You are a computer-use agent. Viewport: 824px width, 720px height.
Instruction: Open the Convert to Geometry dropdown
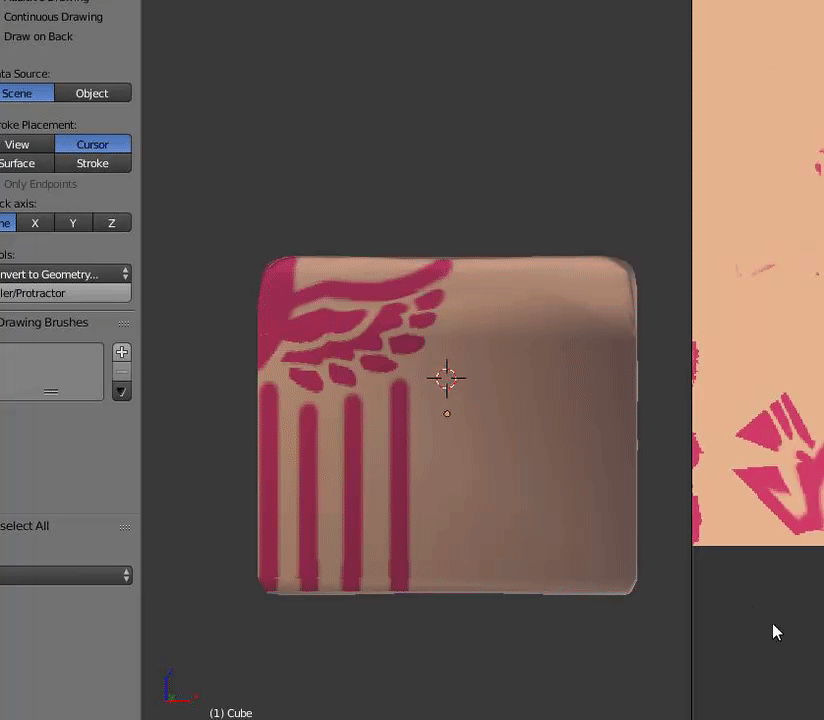coord(65,274)
